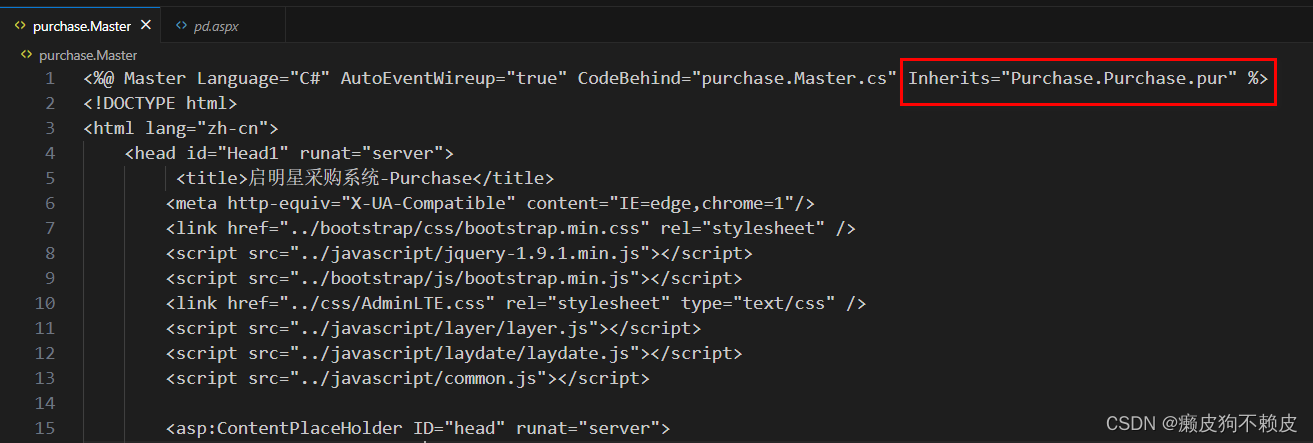Screen dimensions: 1313x443
Task: Click the file icon on pd.aspx tab
Action: [x=182, y=27]
